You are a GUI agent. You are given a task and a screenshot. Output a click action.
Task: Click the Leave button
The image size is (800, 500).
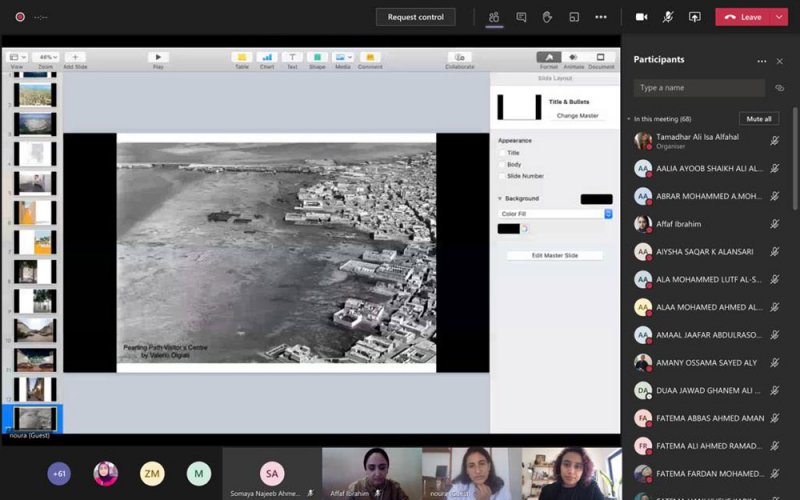[744, 17]
